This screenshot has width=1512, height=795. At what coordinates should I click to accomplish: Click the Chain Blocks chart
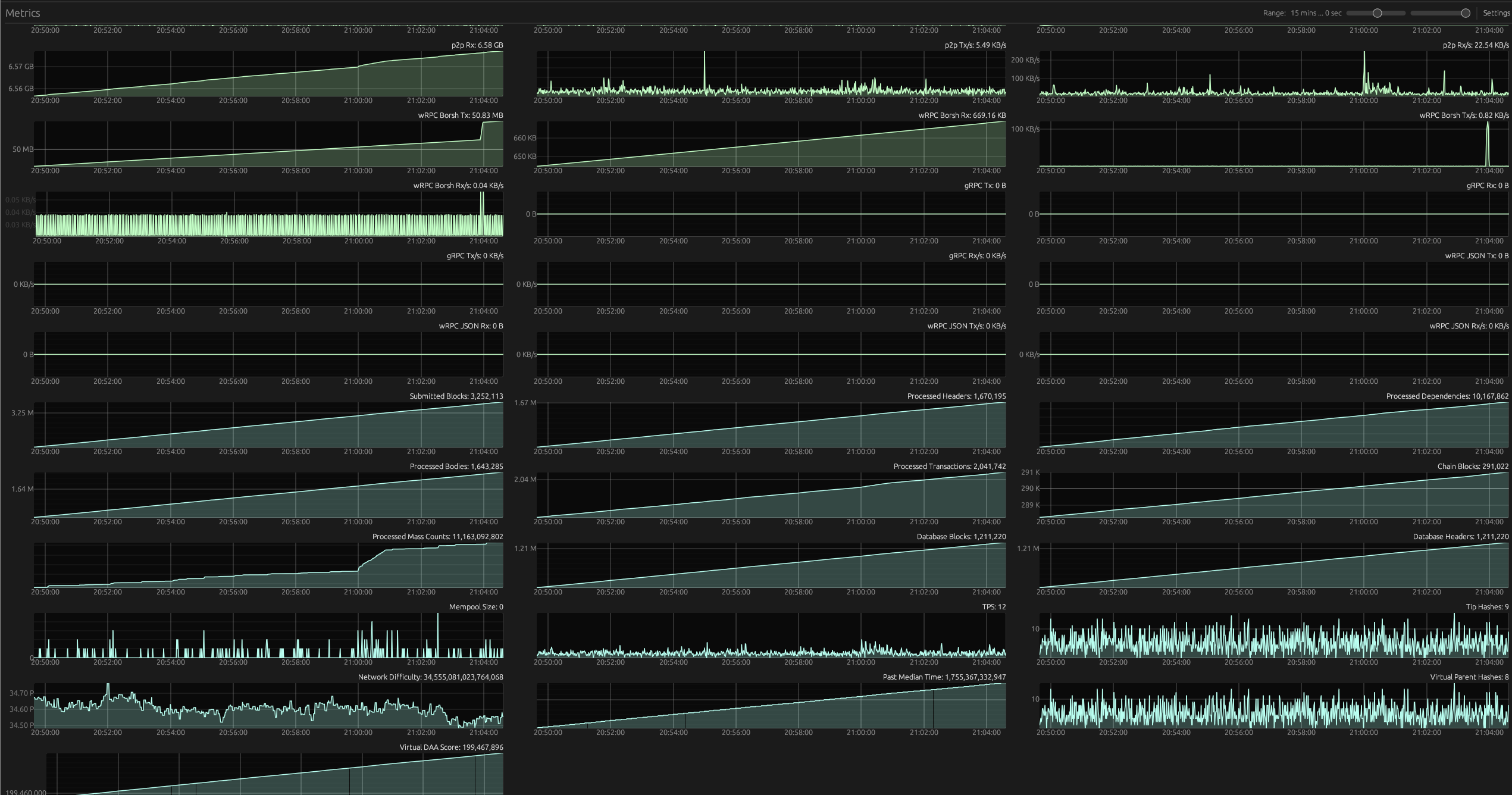[1273, 495]
